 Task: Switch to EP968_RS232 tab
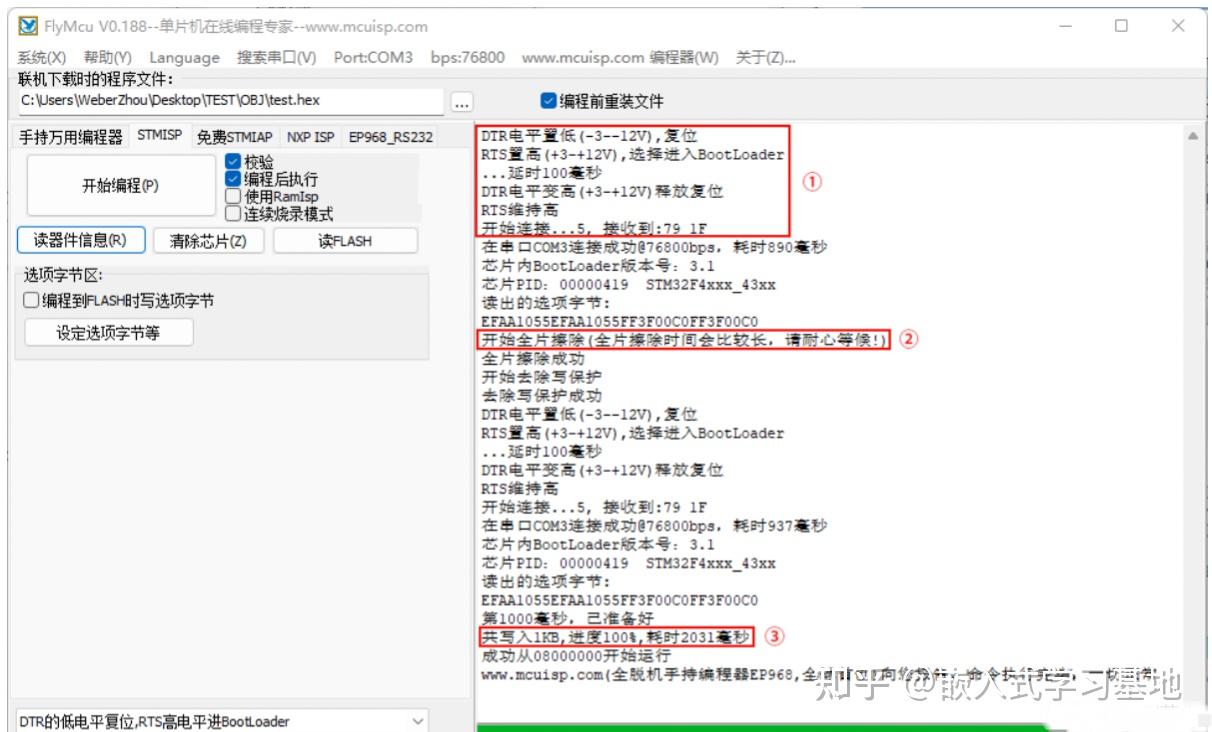[391, 137]
